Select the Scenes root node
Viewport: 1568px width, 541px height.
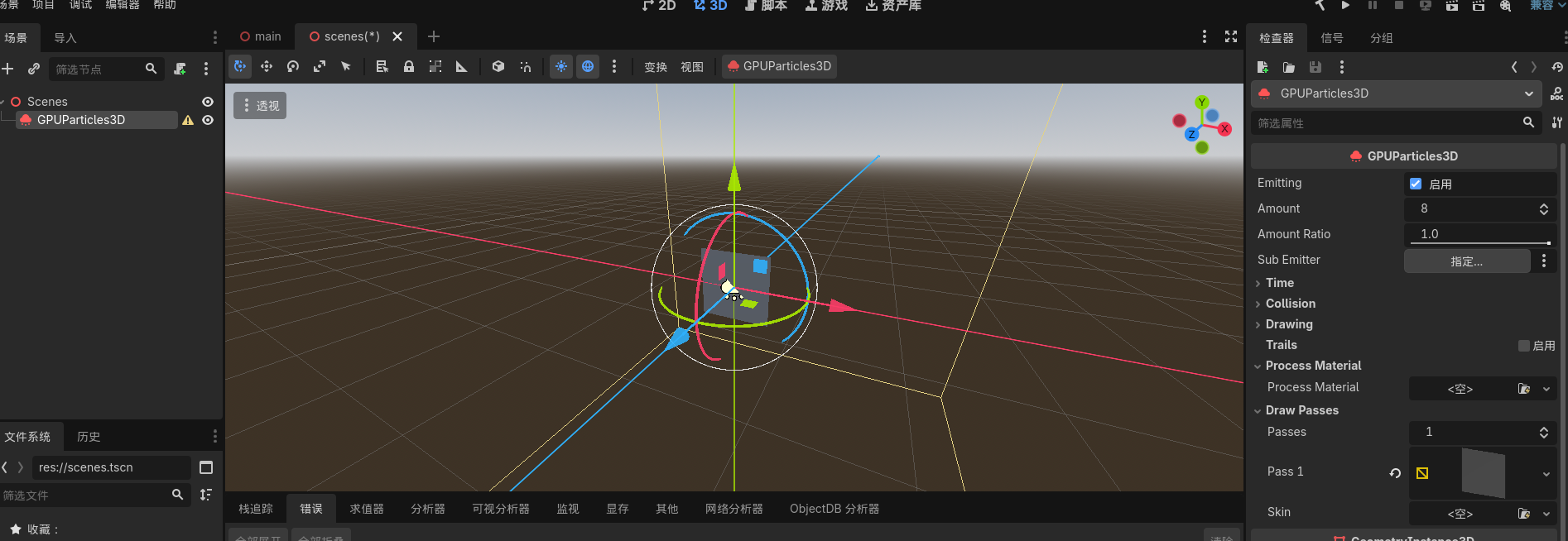(47, 102)
